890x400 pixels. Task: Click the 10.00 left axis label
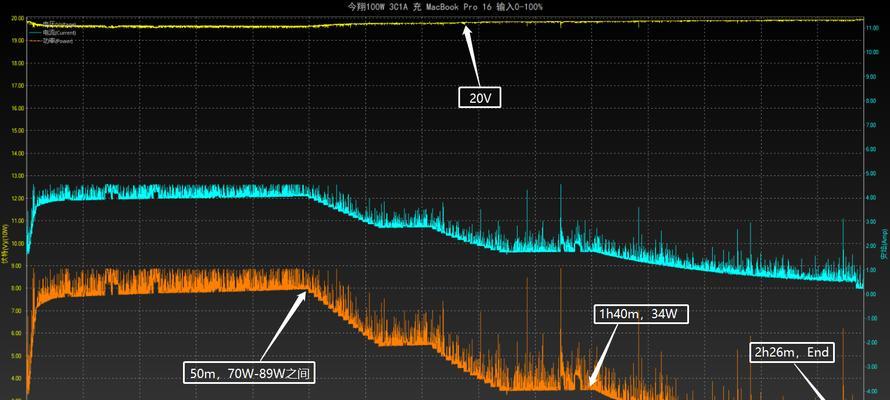[17, 243]
